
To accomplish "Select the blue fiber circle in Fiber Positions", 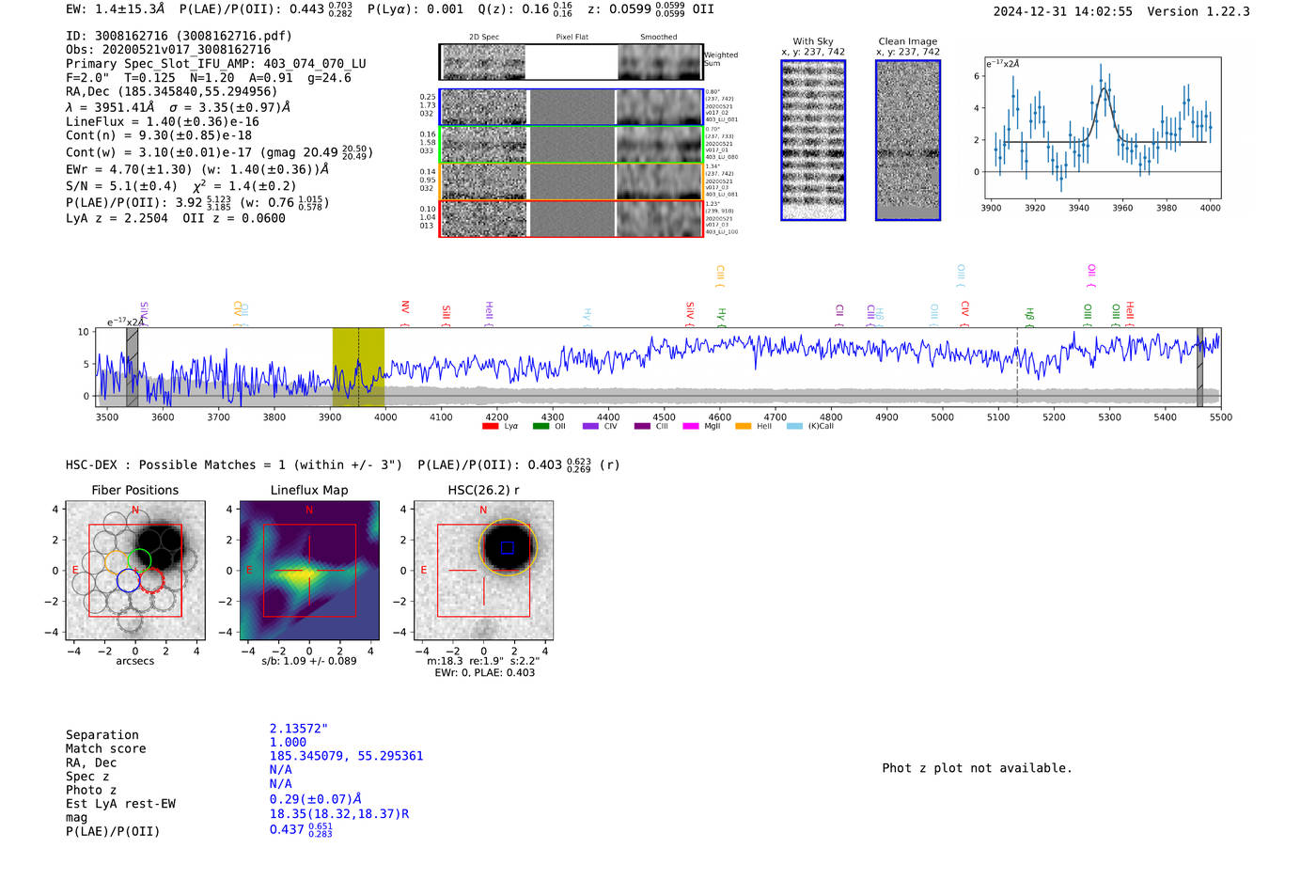I will [129, 580].
